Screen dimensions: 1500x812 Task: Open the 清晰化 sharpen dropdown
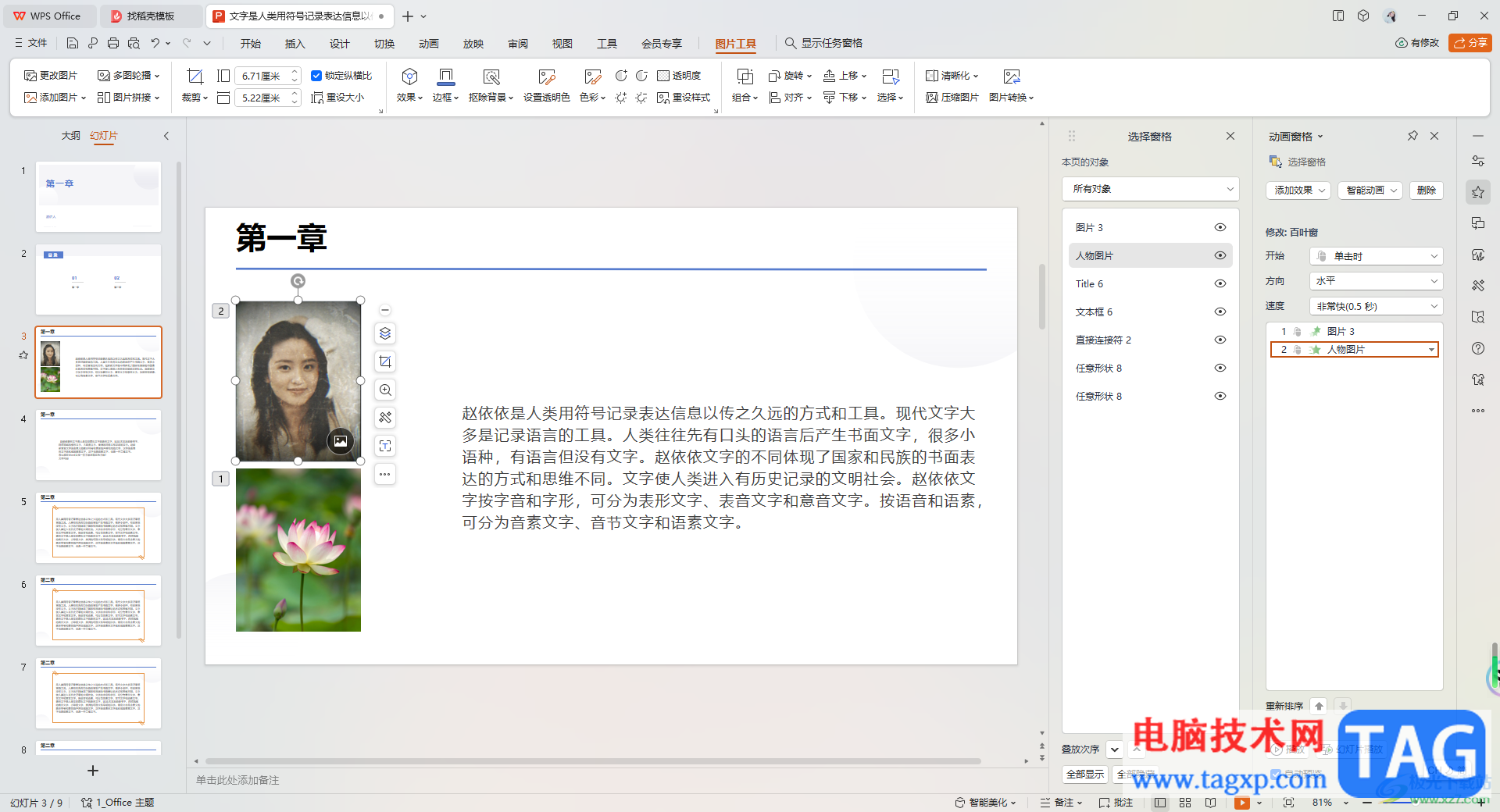pos(952,76)
